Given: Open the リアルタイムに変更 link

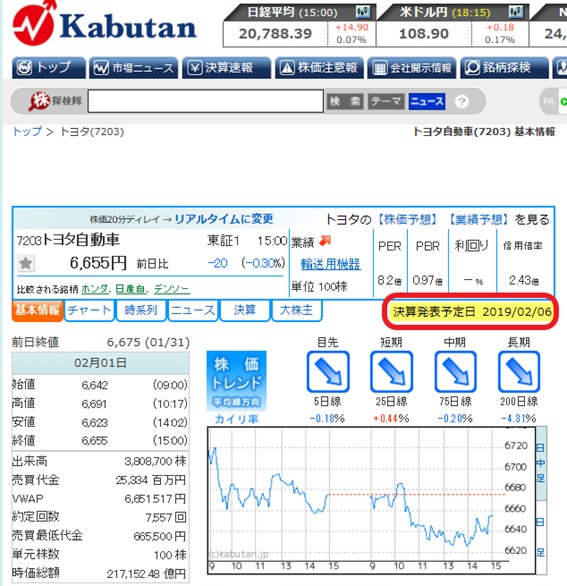Looking at the screenshot, I should [224, 219].
